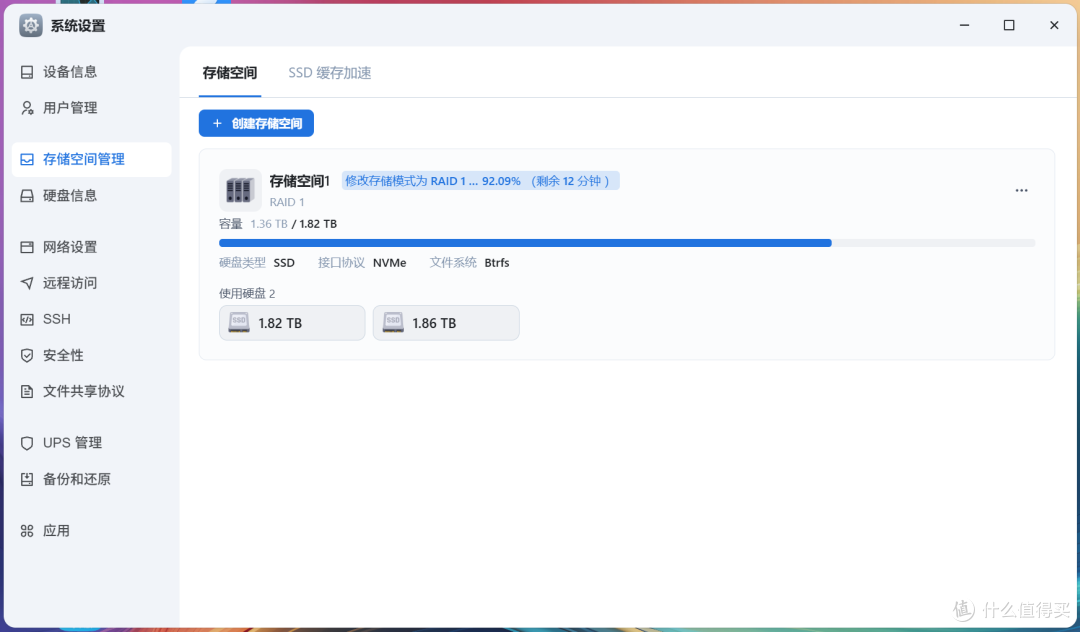Open 安全性 settings
The height and width of the screenshot is (632, 1080).
pos(92,355)
